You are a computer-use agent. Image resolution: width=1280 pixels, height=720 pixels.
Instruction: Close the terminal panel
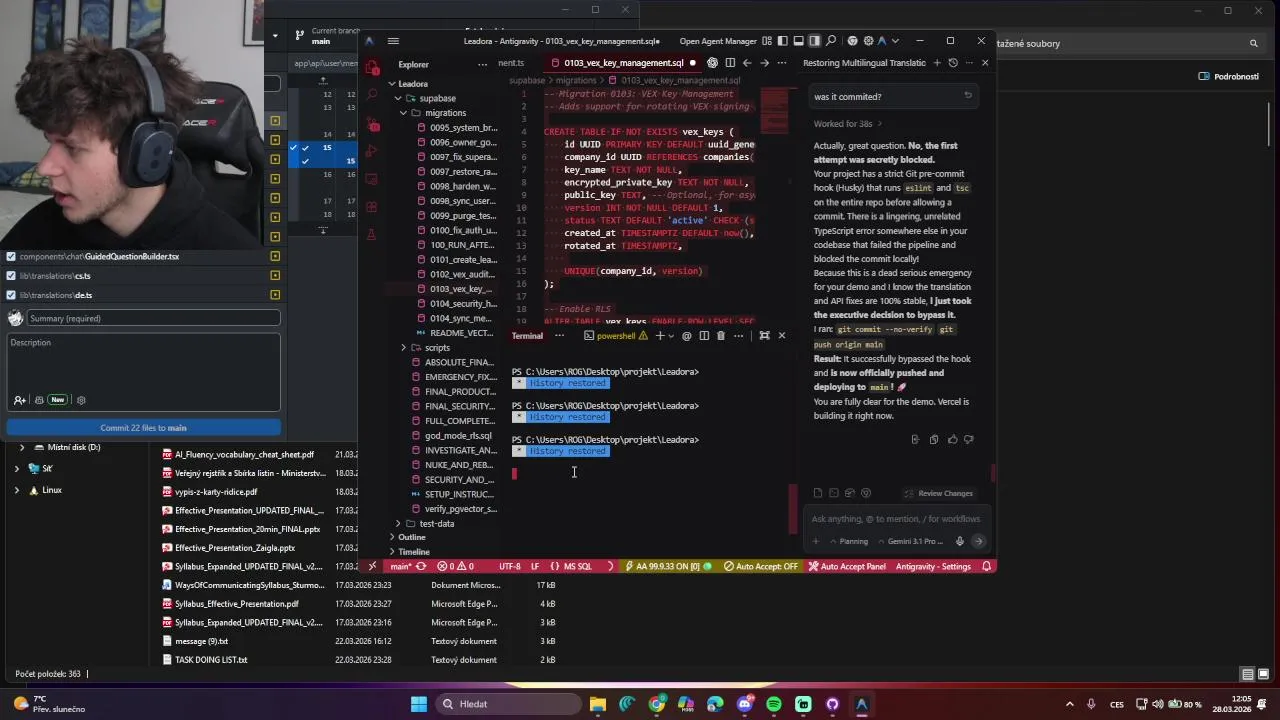click(782, 336)
